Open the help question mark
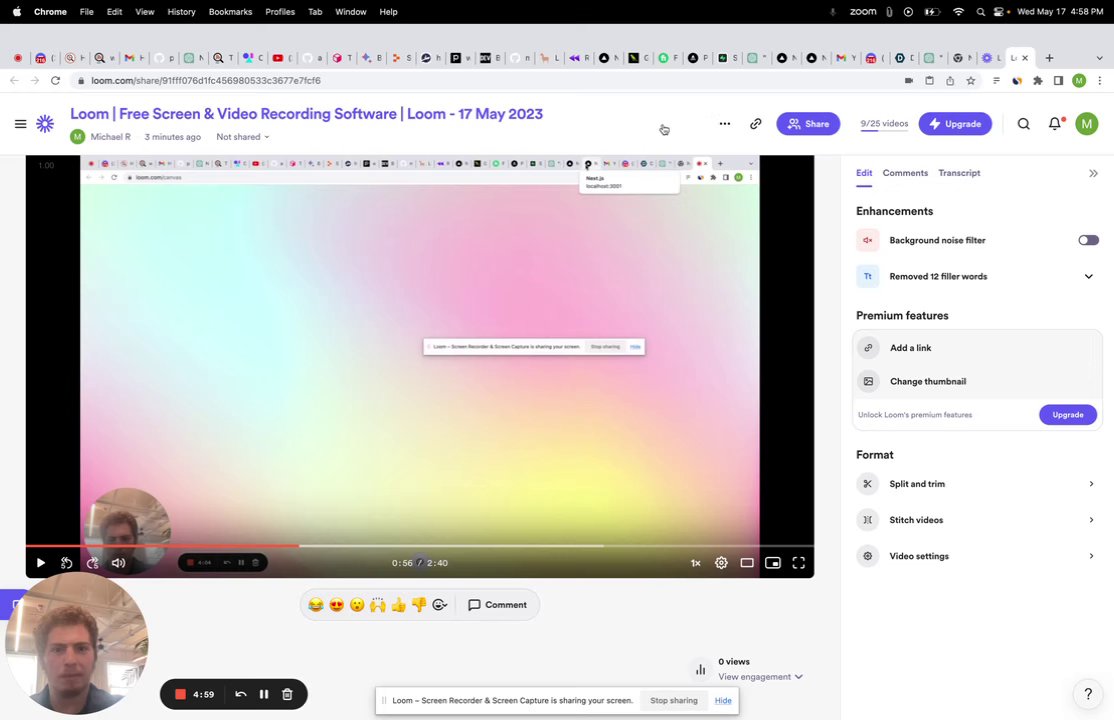The width and height of the screenshot is (1114, 720). pyautogui.click(x=1088, y=694)
